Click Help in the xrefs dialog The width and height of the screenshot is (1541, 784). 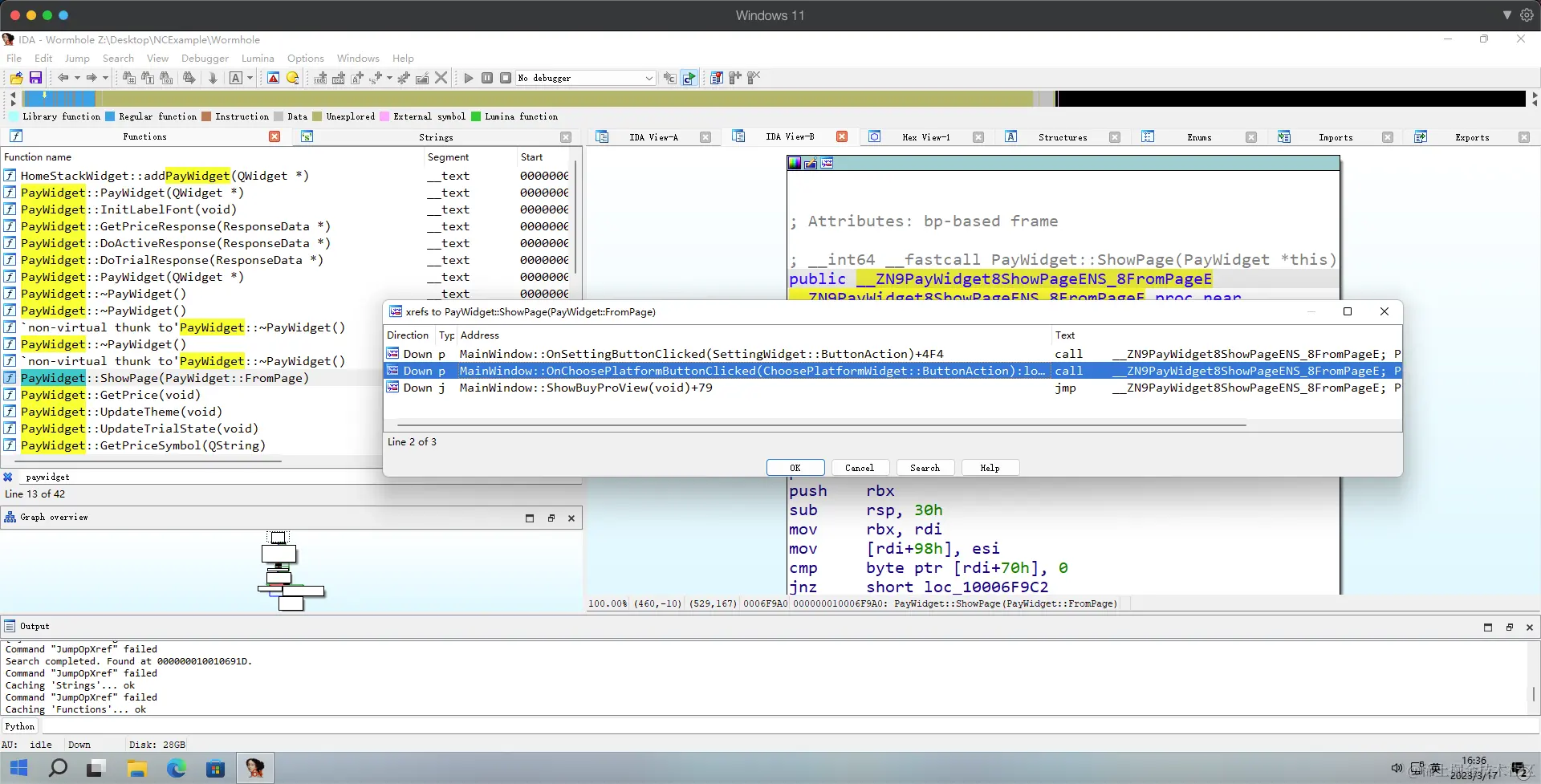pyautogui.click(x=990, y=468)
